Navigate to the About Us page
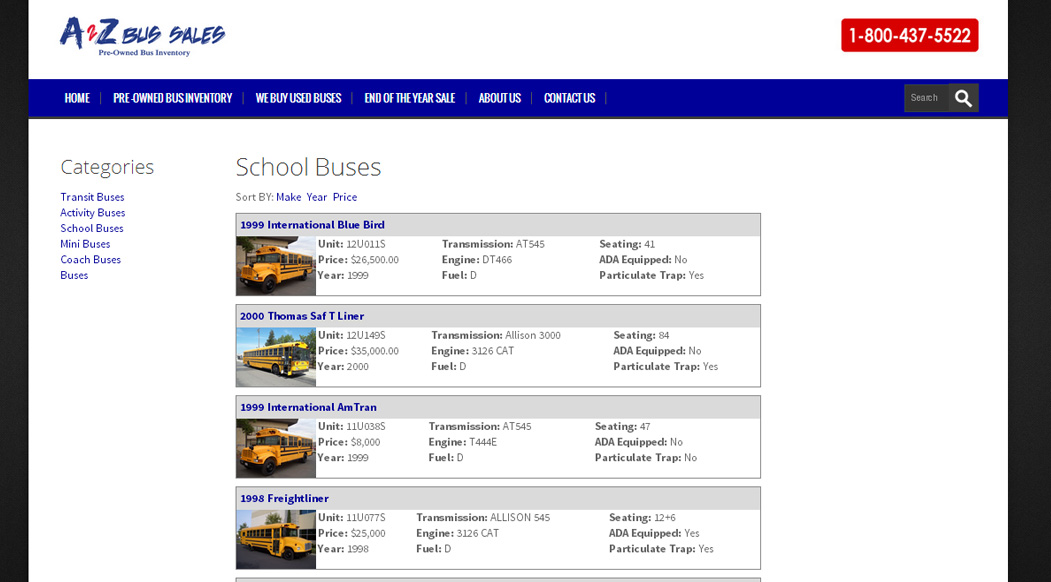1051x582 pixels. (x=499, y=98)
